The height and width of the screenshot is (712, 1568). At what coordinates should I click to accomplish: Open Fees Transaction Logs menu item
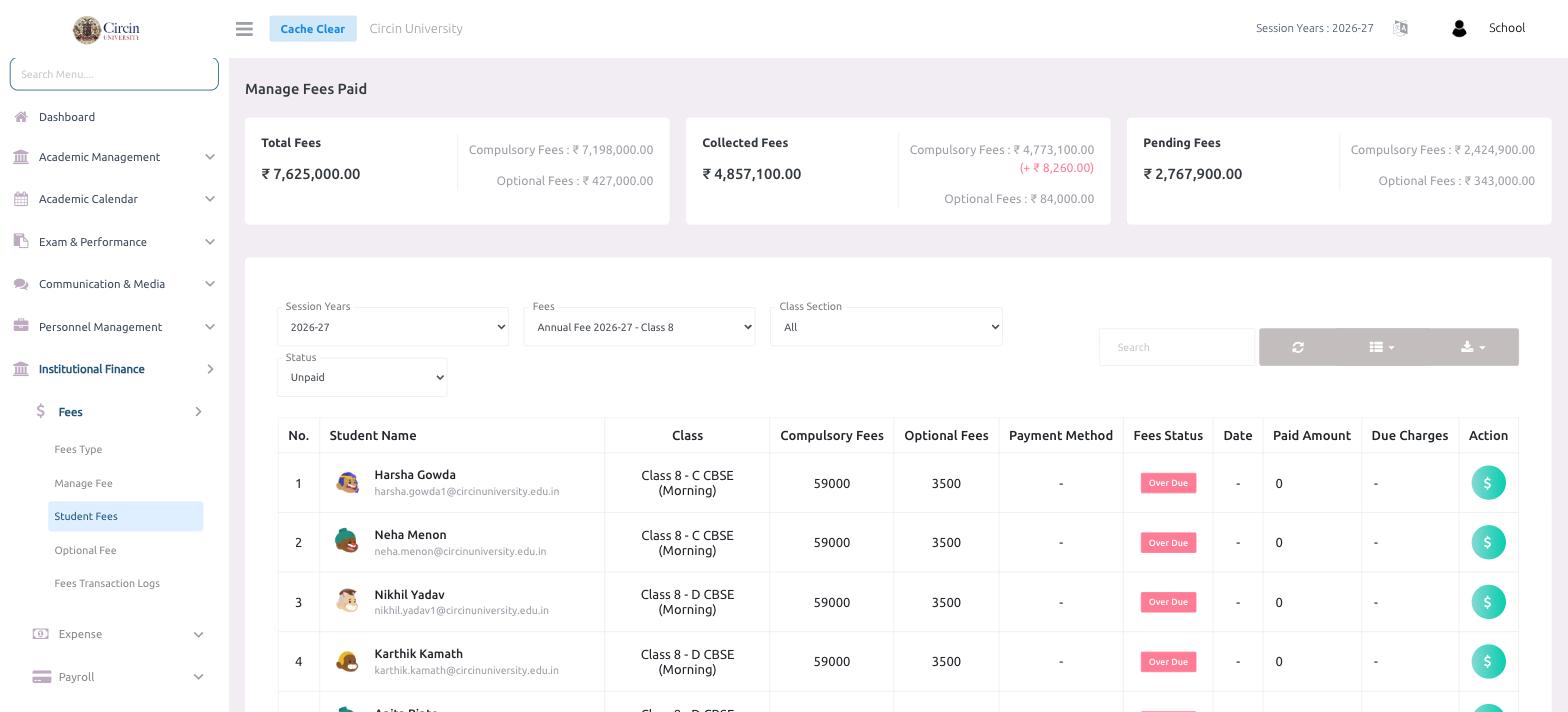point(107,583)
